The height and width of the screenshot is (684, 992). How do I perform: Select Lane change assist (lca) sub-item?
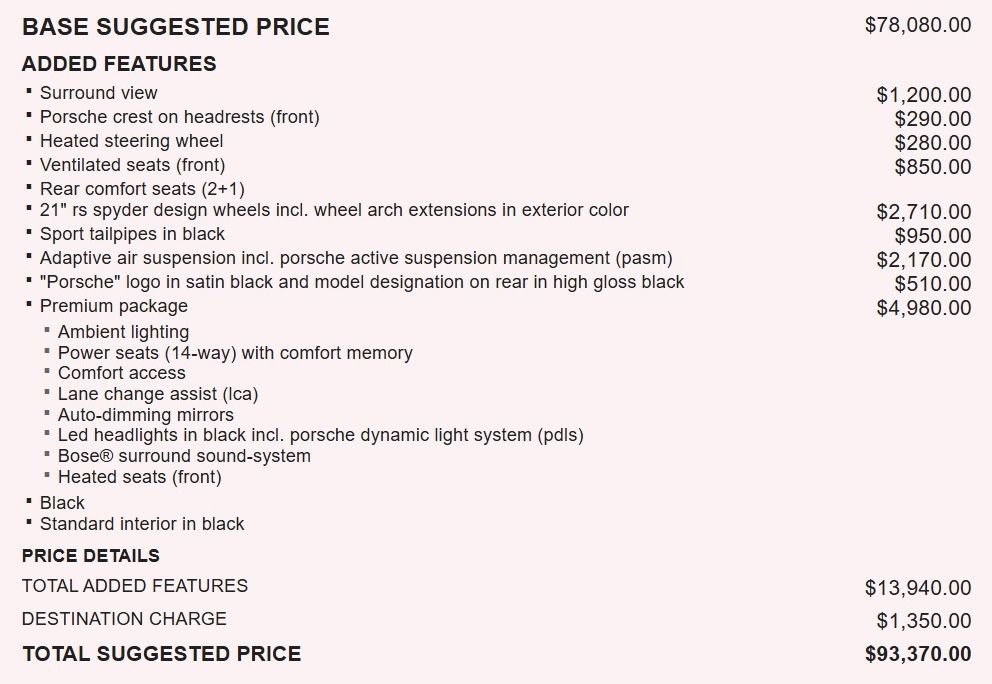[x=158, y=394]
